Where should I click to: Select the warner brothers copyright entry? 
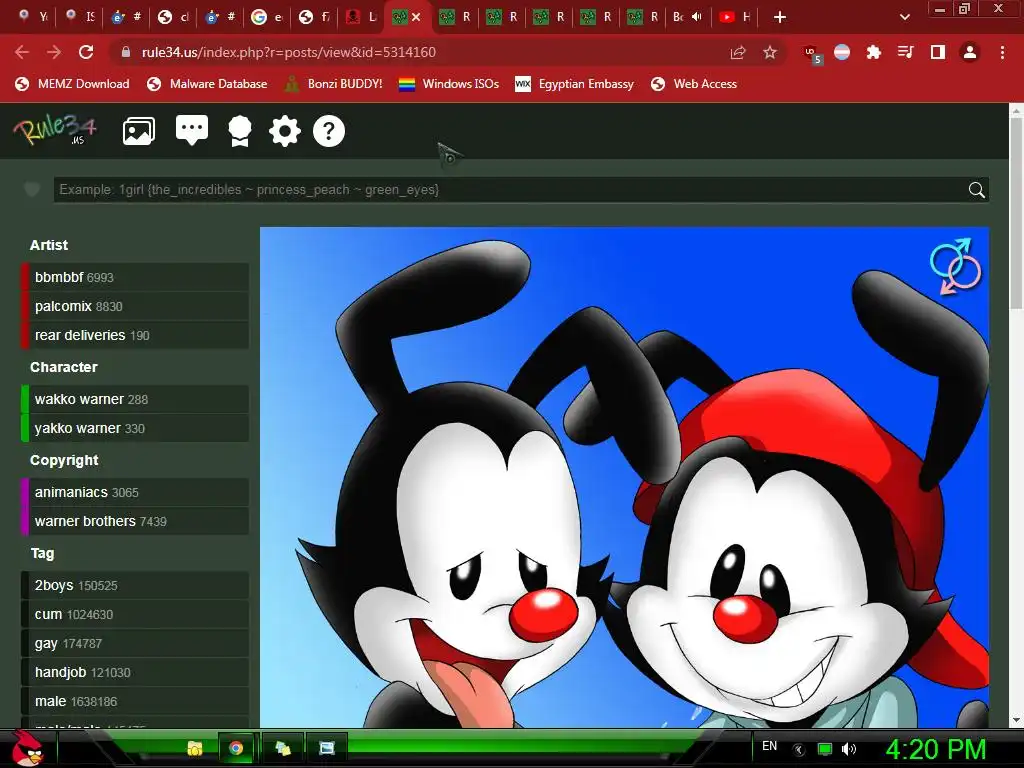click(x=135, y=521)
